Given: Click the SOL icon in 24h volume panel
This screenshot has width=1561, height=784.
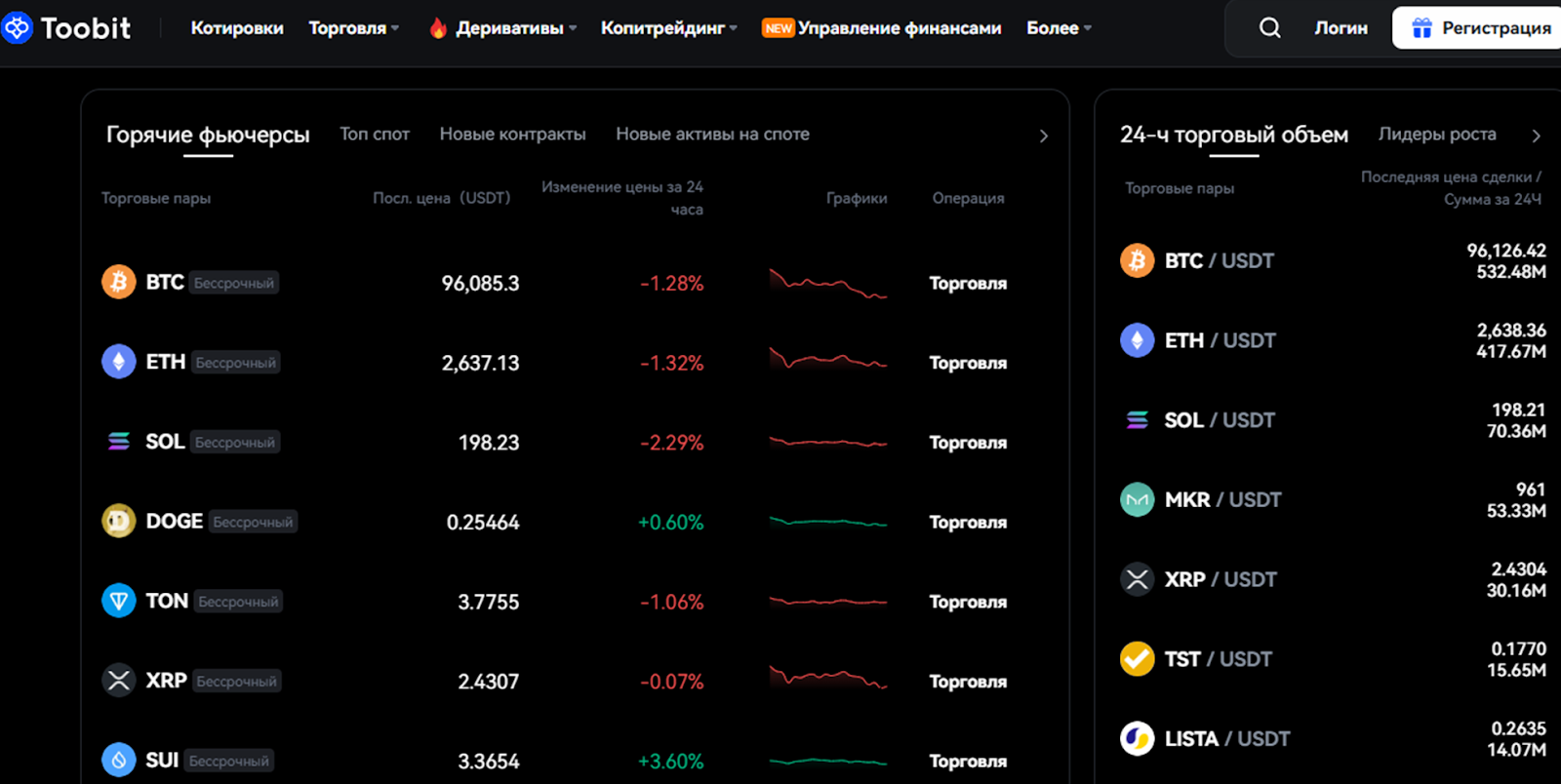Looking at the screenshot, I should 1137,420.
